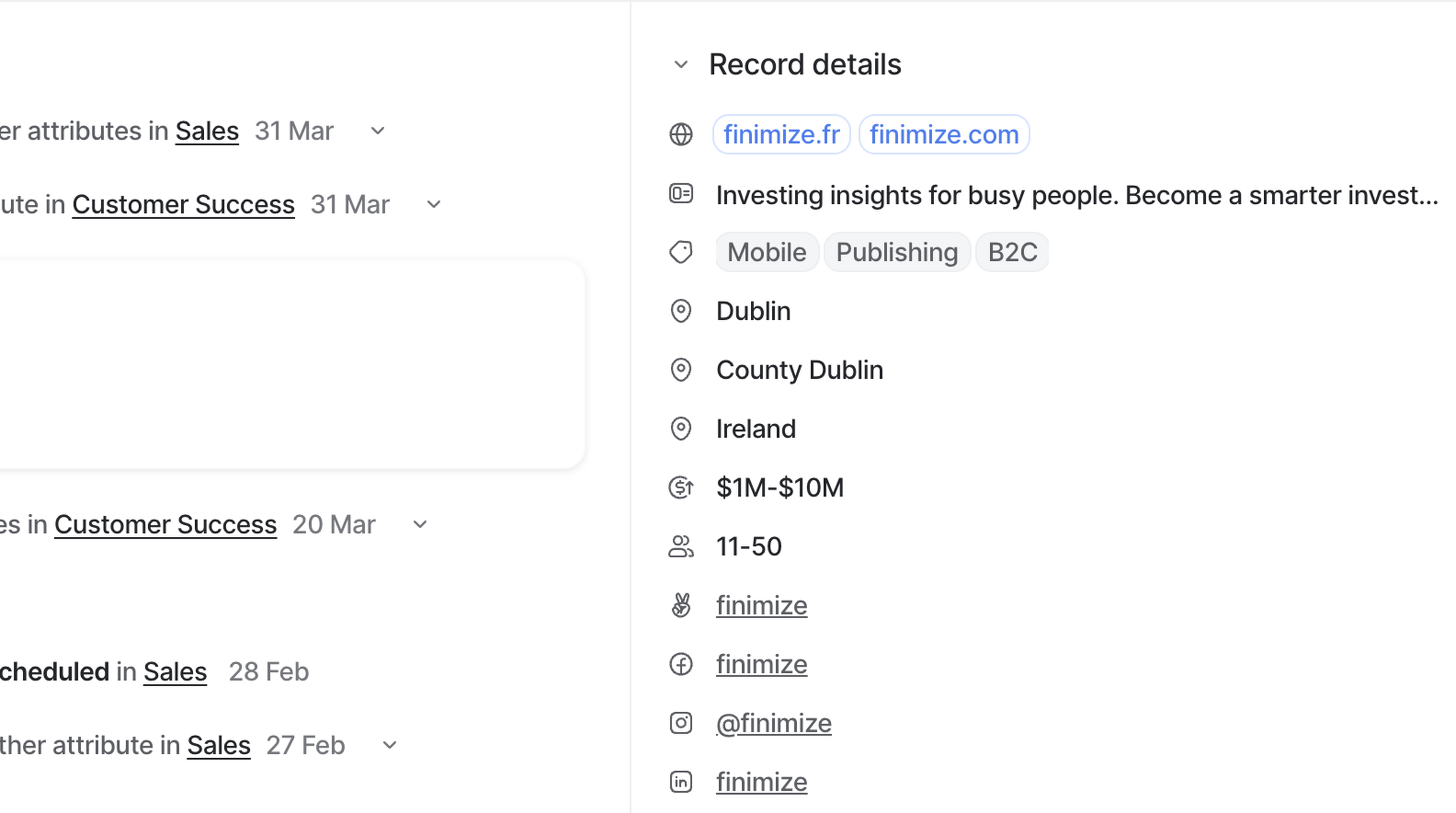Click the estimated revenue dollar icon

[x=681, y=487]
